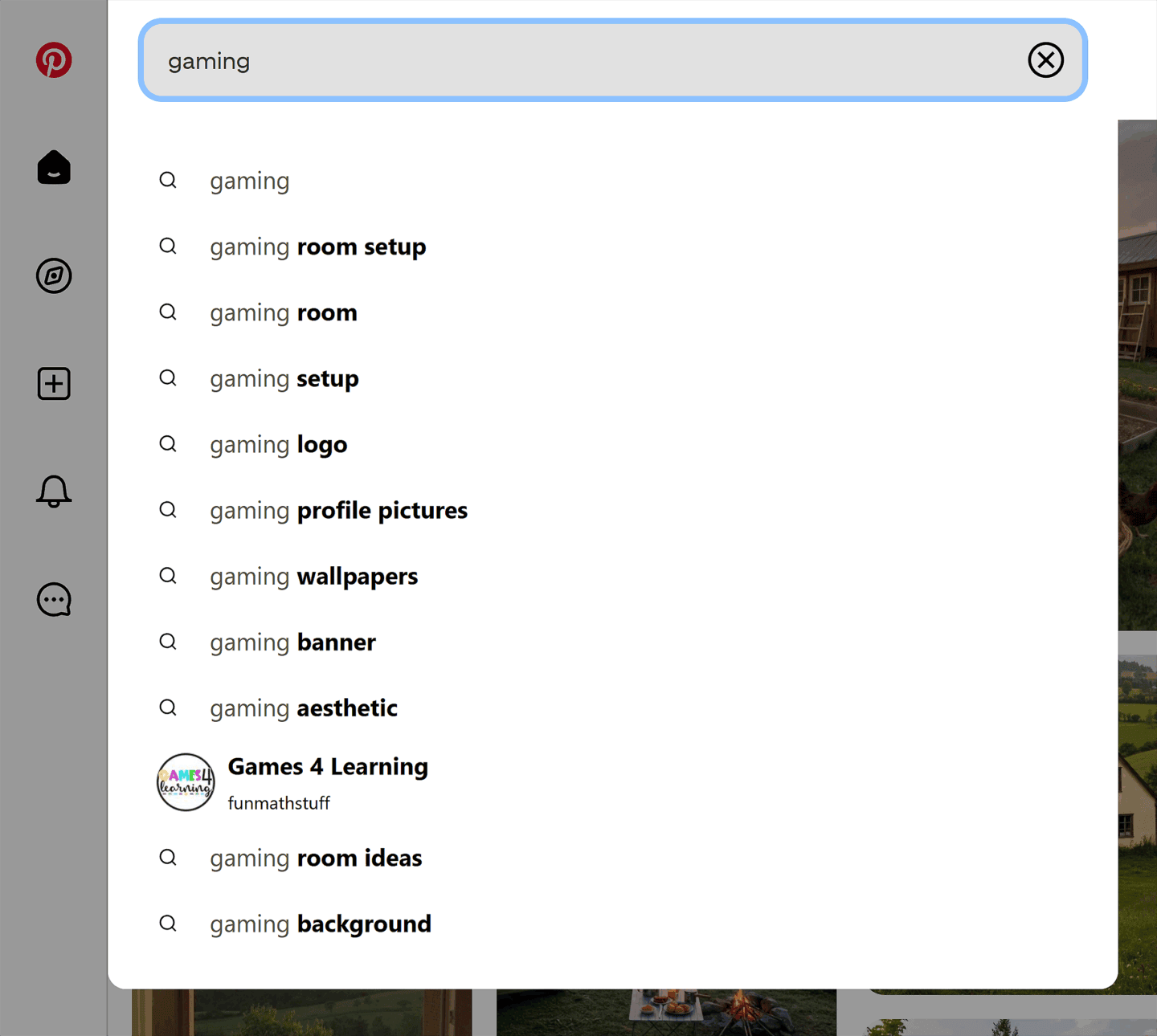Viewport: 1157px width, 1036px height.
Task: Pick the gaming profile pictures suggestion
Action: (x=338, y=510)
